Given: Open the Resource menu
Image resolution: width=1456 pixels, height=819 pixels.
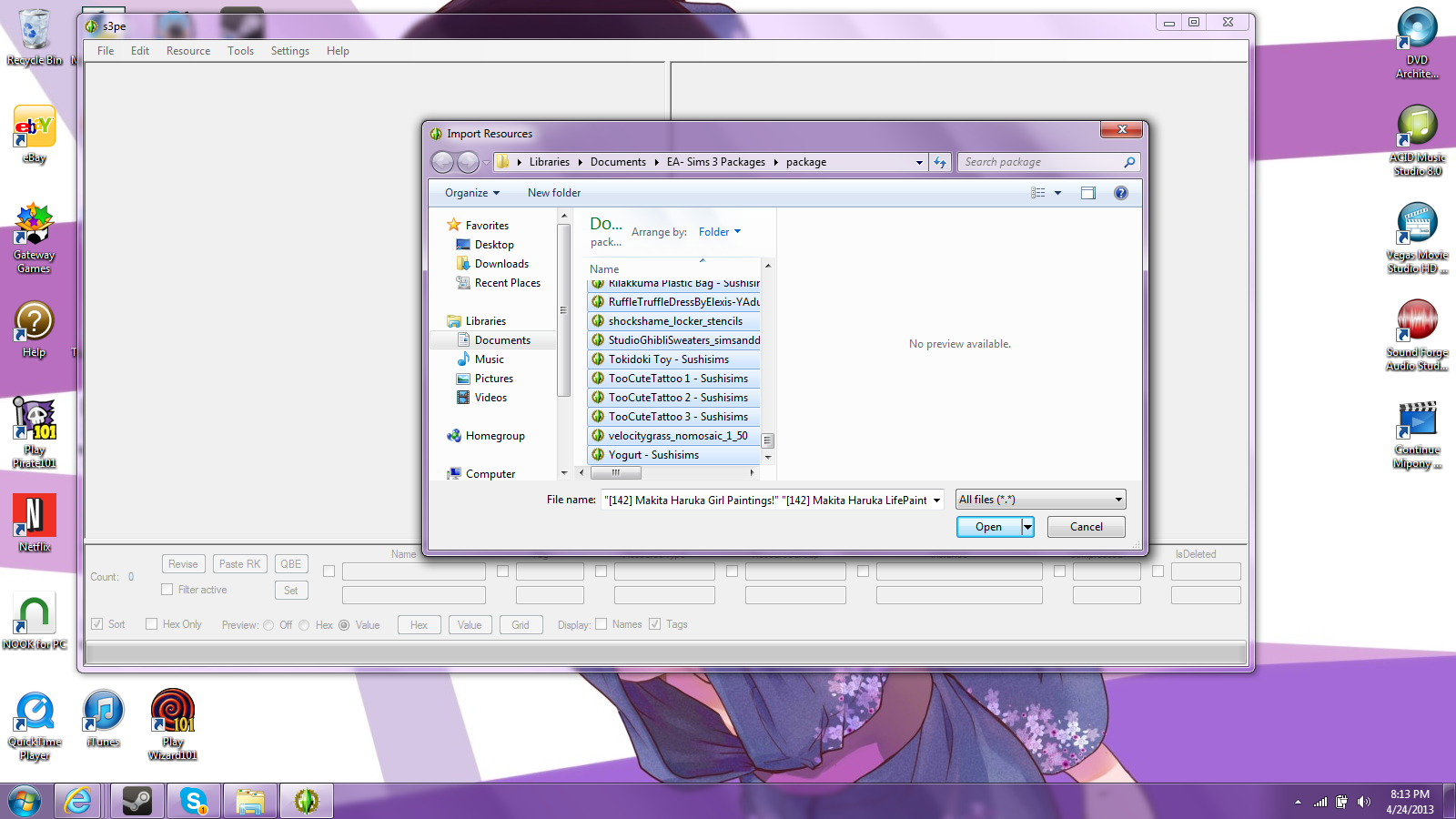Looking at the screenshot, I should (x=188, y=51).
